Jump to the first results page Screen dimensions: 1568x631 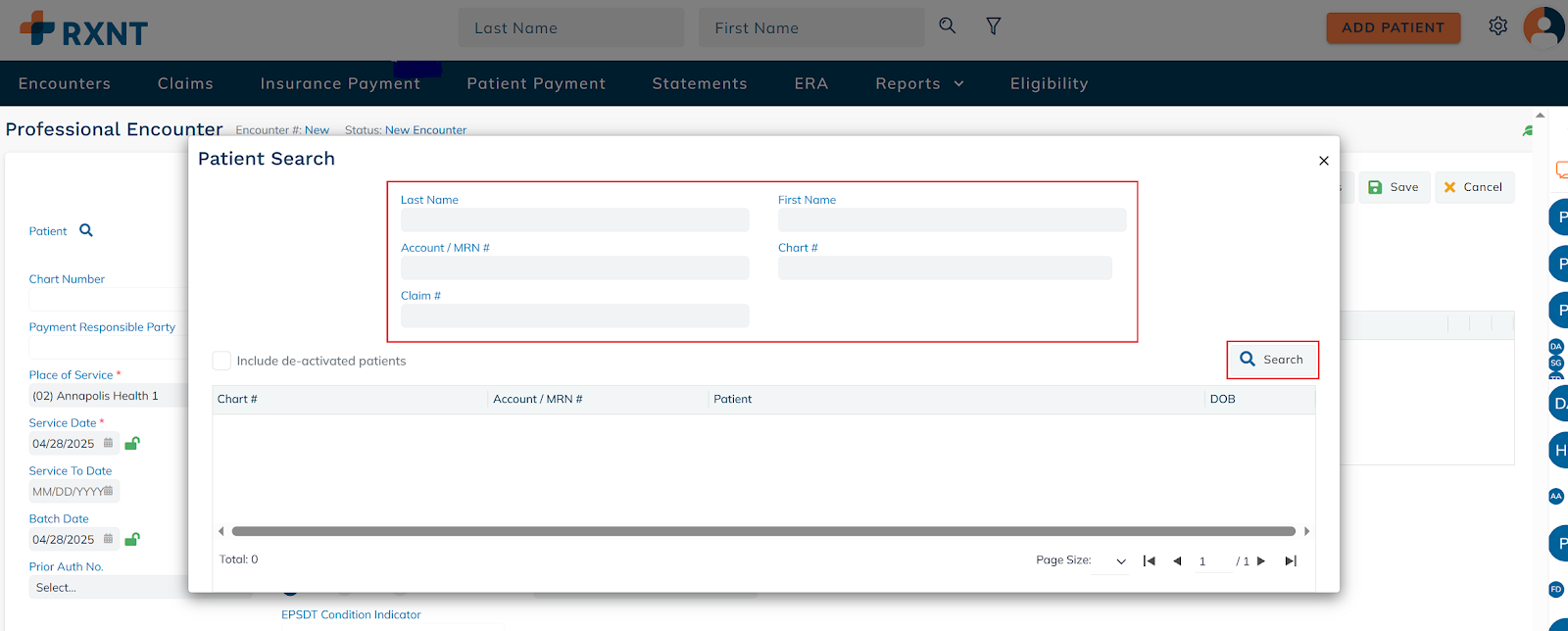[x=1149, y=561]
